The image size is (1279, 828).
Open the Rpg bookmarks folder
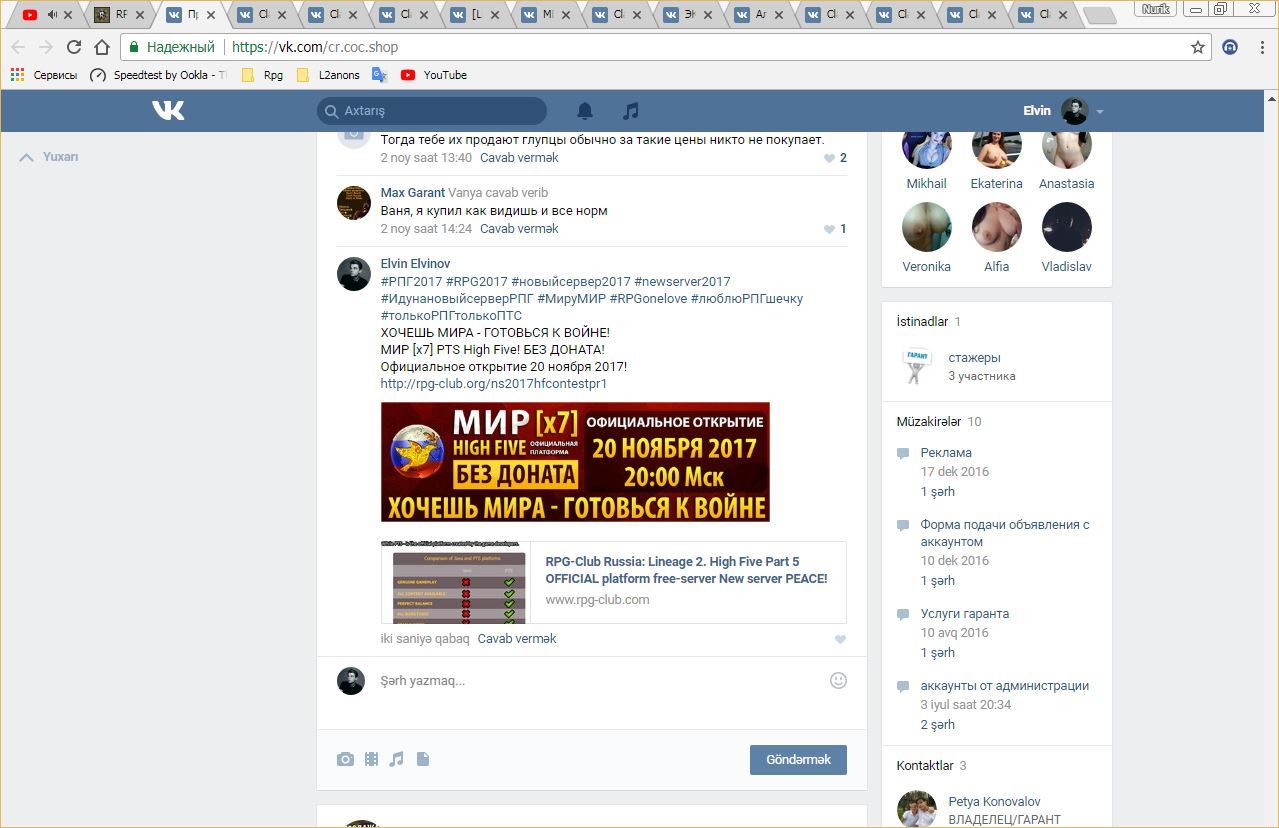262,75
